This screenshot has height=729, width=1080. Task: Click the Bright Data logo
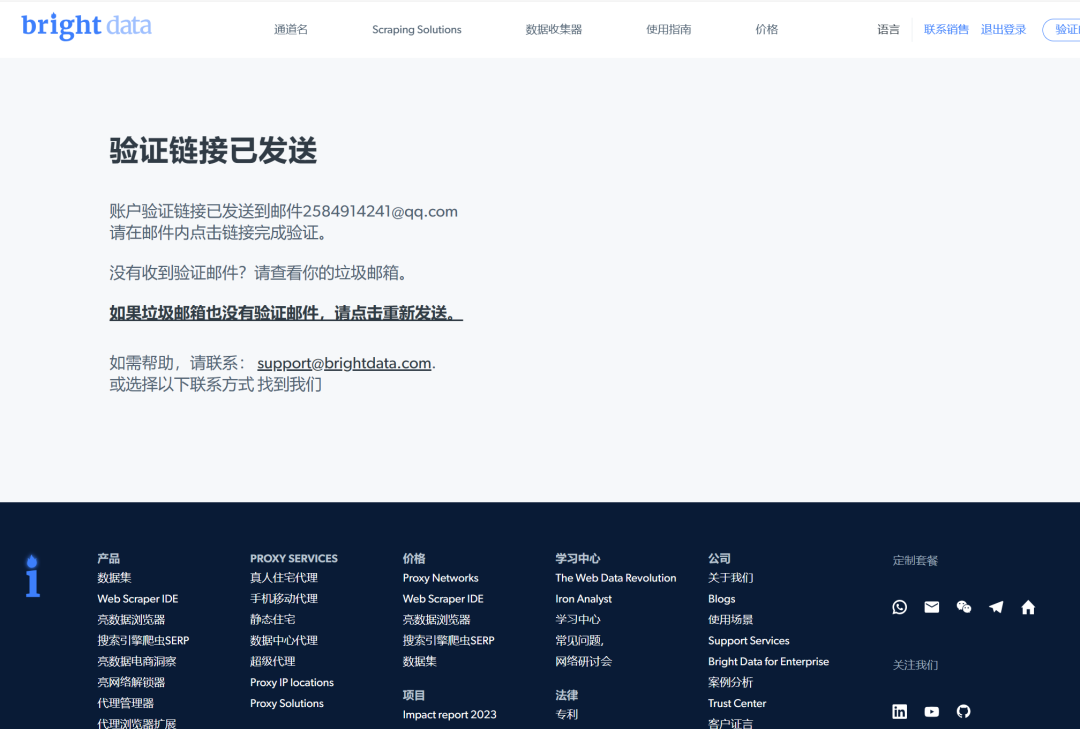click(x=86, y=26)
